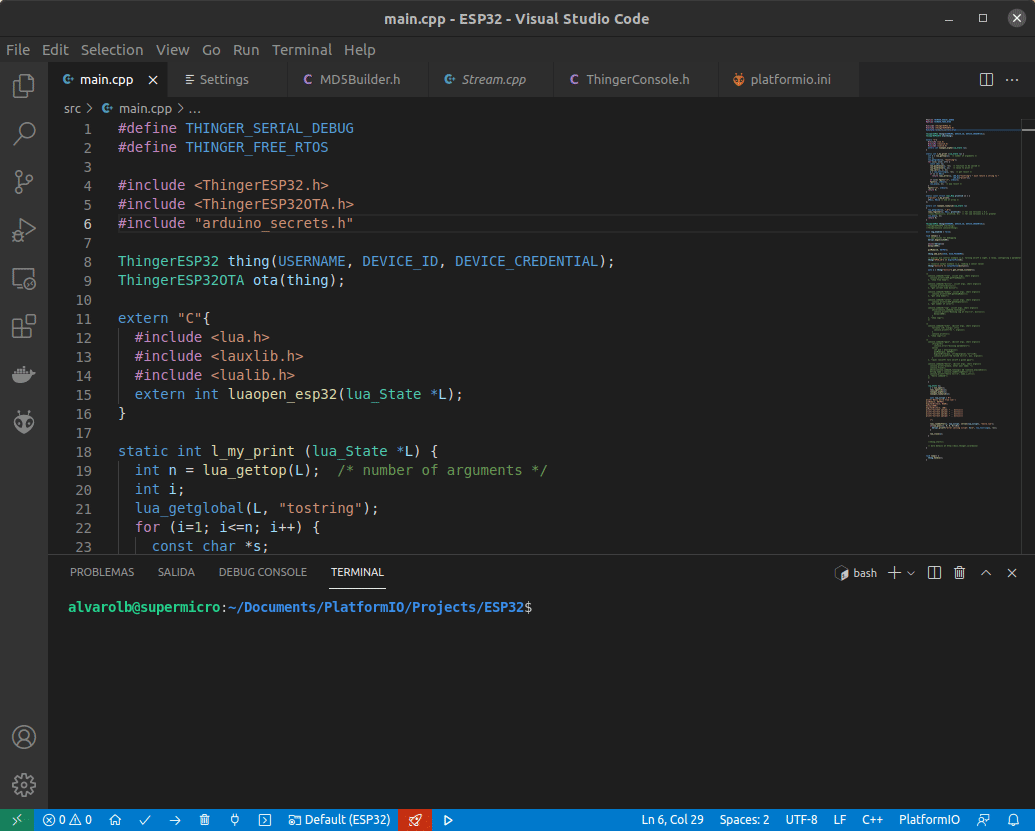The height and width of the screenshot is (831, 1035).
Task: Click the code minimap
Action: [x=972, y=290]
